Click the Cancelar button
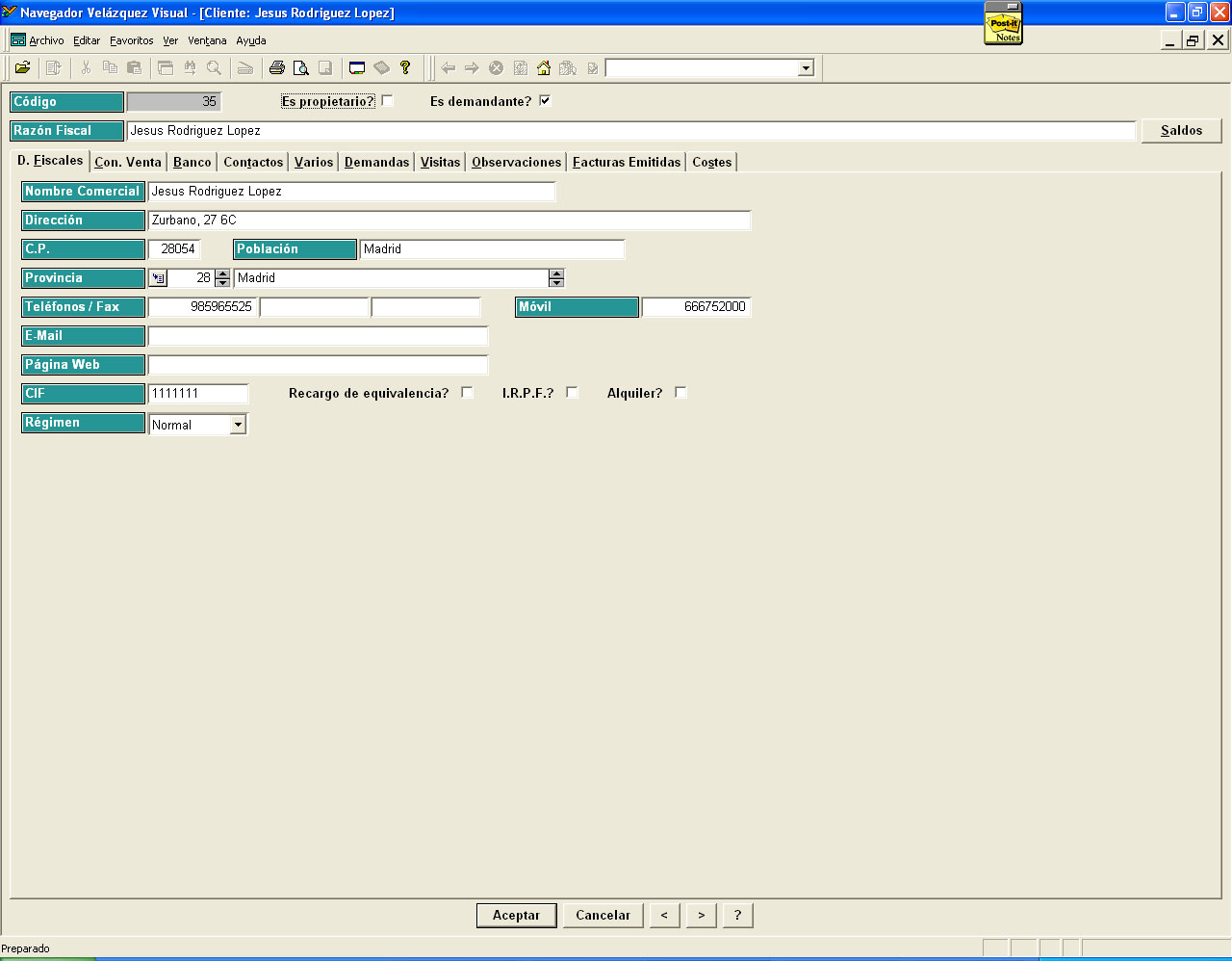This screenshot has height=961, width=1232. coord(603,915)
